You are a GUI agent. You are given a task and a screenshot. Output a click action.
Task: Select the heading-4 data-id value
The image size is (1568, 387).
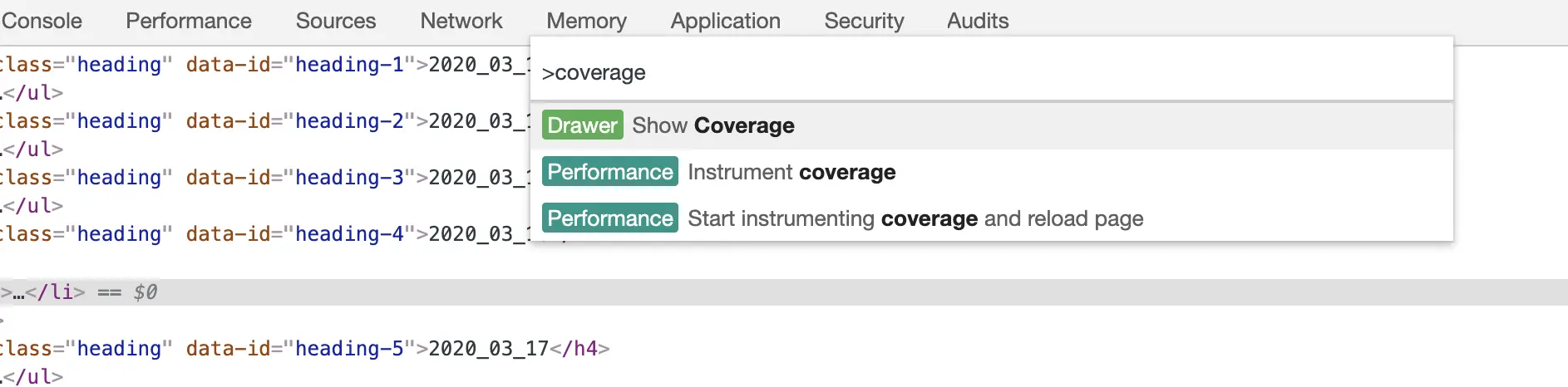coord(349,234)
